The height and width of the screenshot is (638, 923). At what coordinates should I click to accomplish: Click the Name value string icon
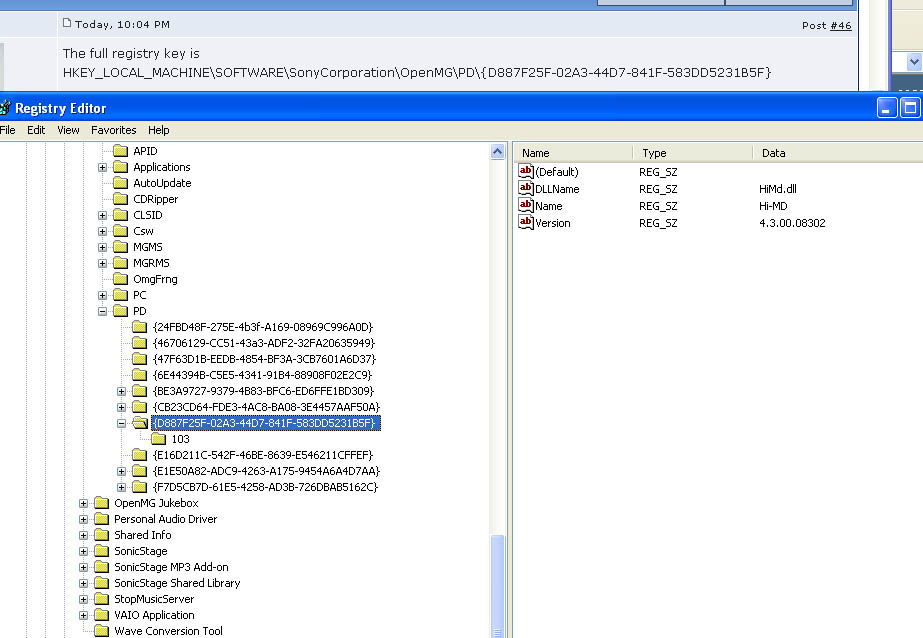click(526, 205)
